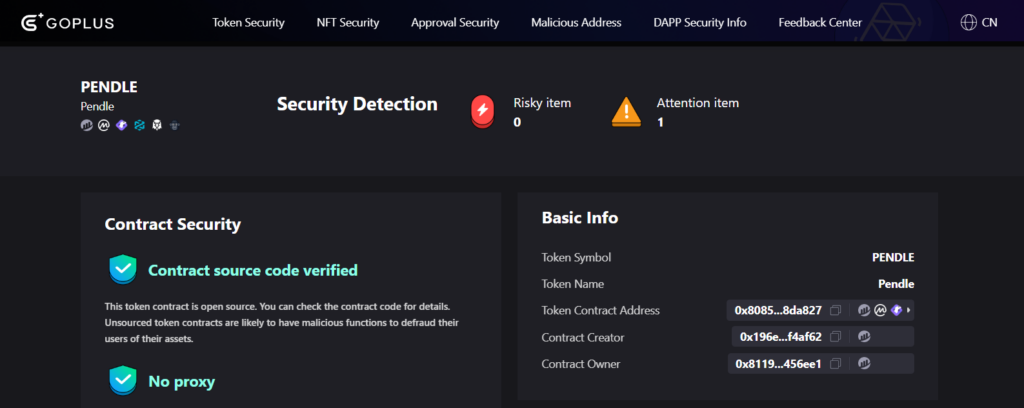The height and width of the screenshot is (408, 1024).
Task: Click the token address 0x8085...8da827
Action: tap(778, 311)
